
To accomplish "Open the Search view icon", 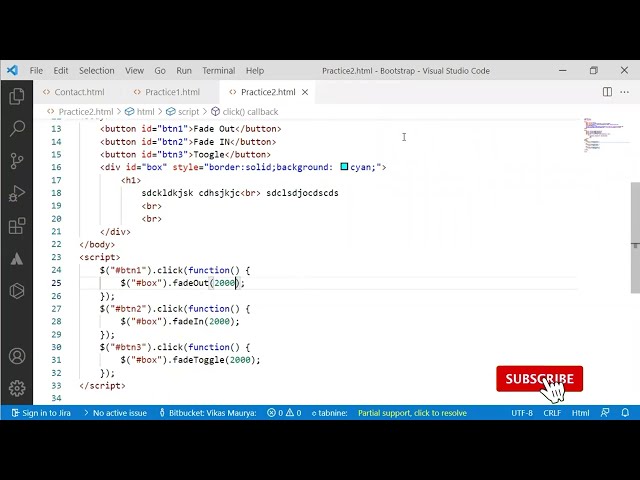I will [x=17, y=129].
